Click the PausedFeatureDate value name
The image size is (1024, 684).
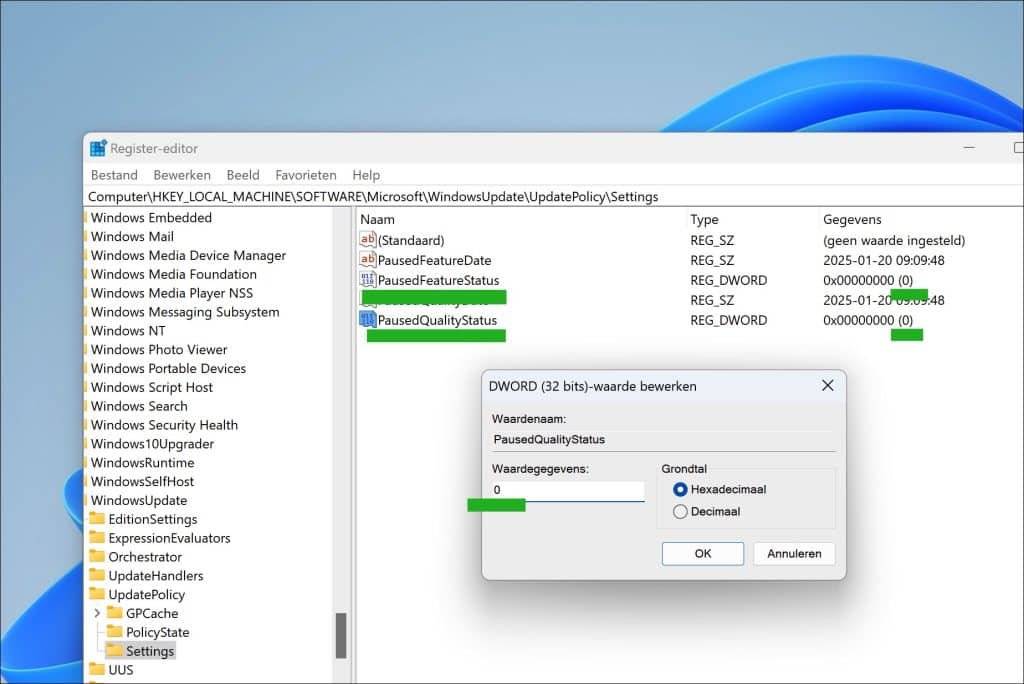click(x=434, y=260)
